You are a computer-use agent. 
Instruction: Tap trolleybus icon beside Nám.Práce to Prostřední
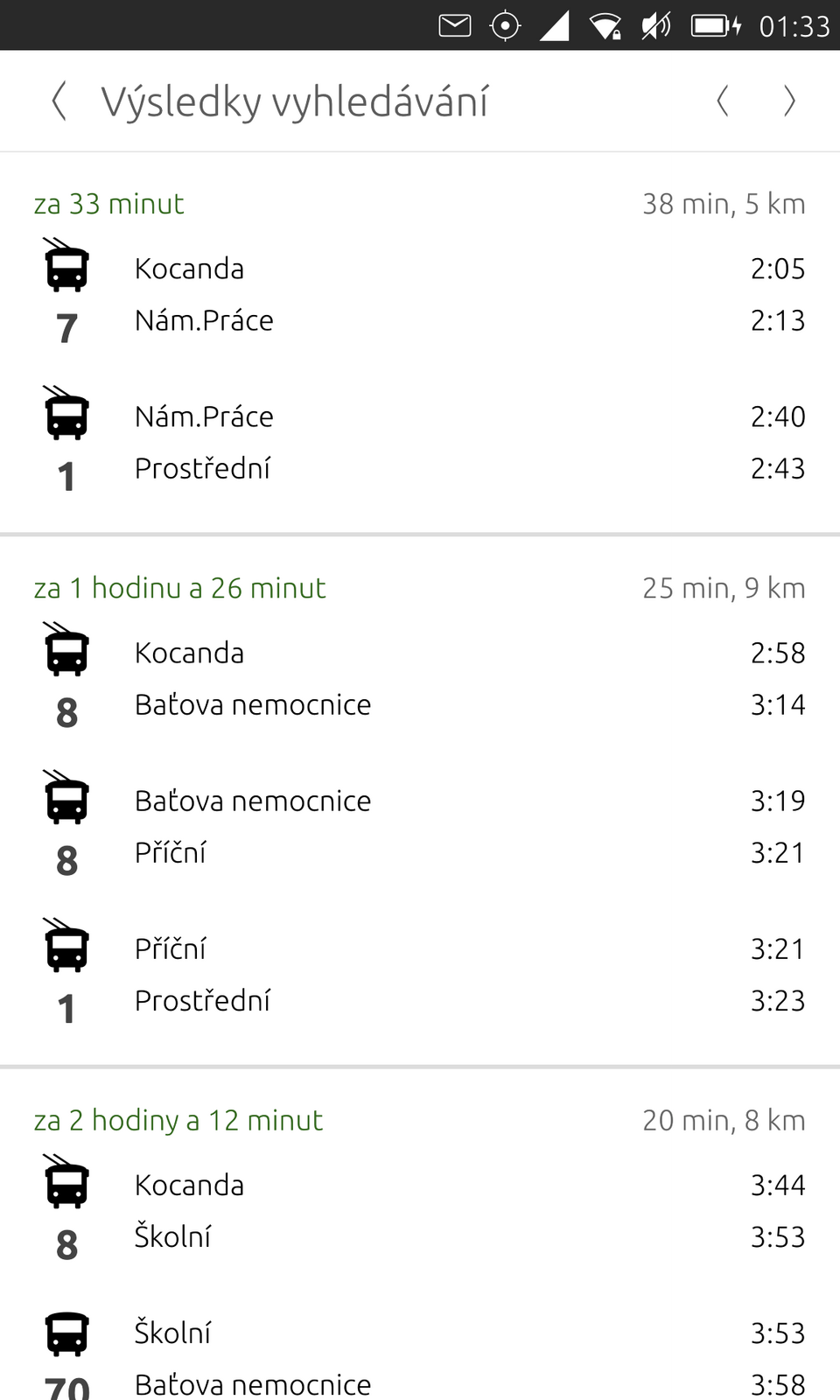[x=66, y=413]
